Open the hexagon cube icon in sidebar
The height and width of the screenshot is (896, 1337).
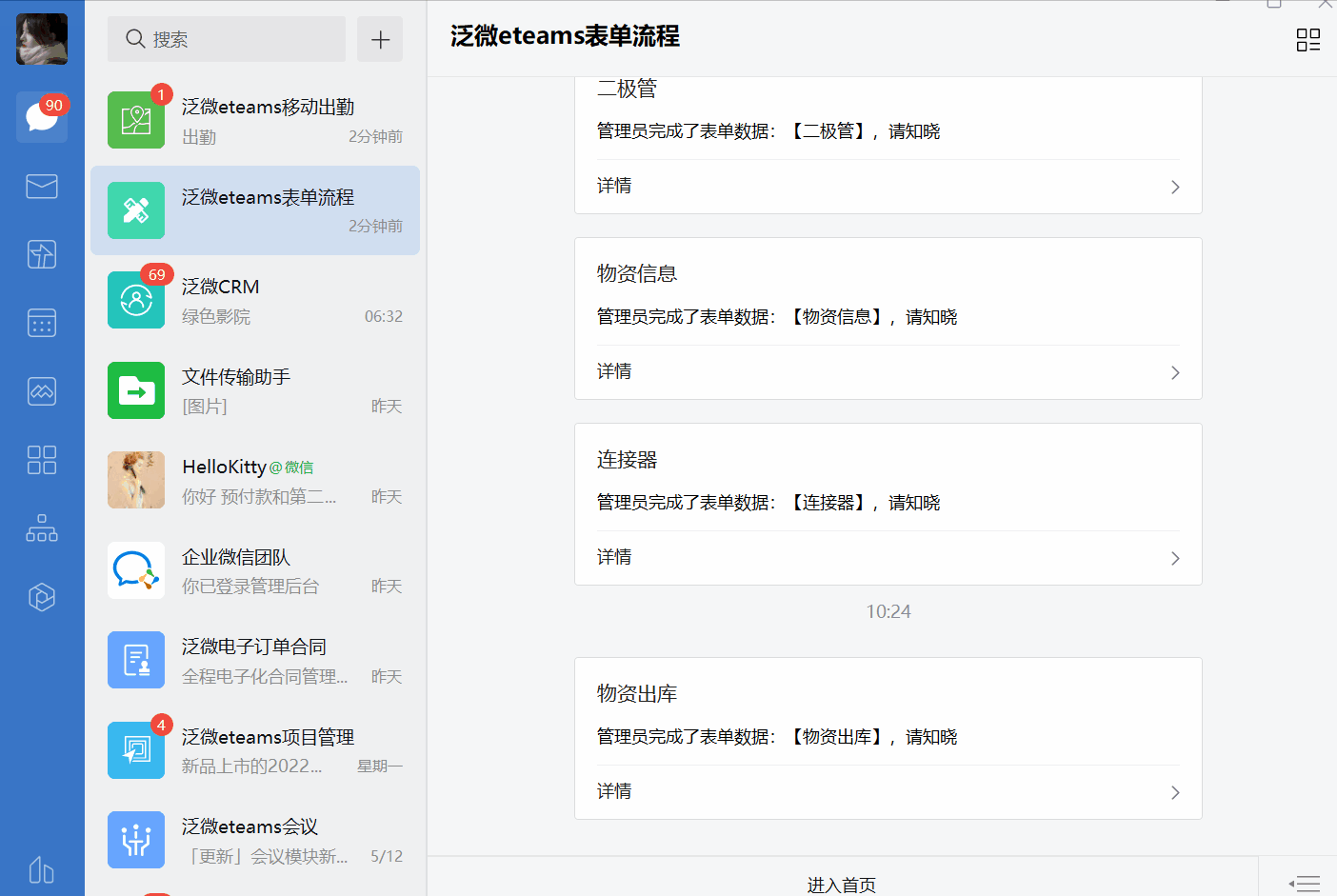tap(42, 597)
